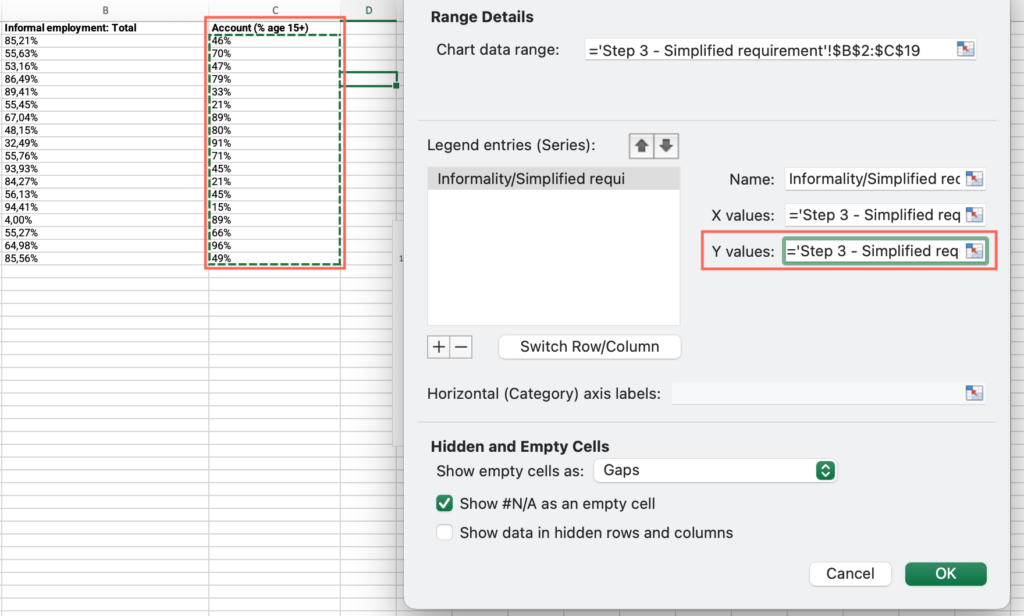Image resolution: width=1024 pixels, height=616 pixels.
Task: Select the cell containing 48,15%
Action: click(x=105, y=130)
